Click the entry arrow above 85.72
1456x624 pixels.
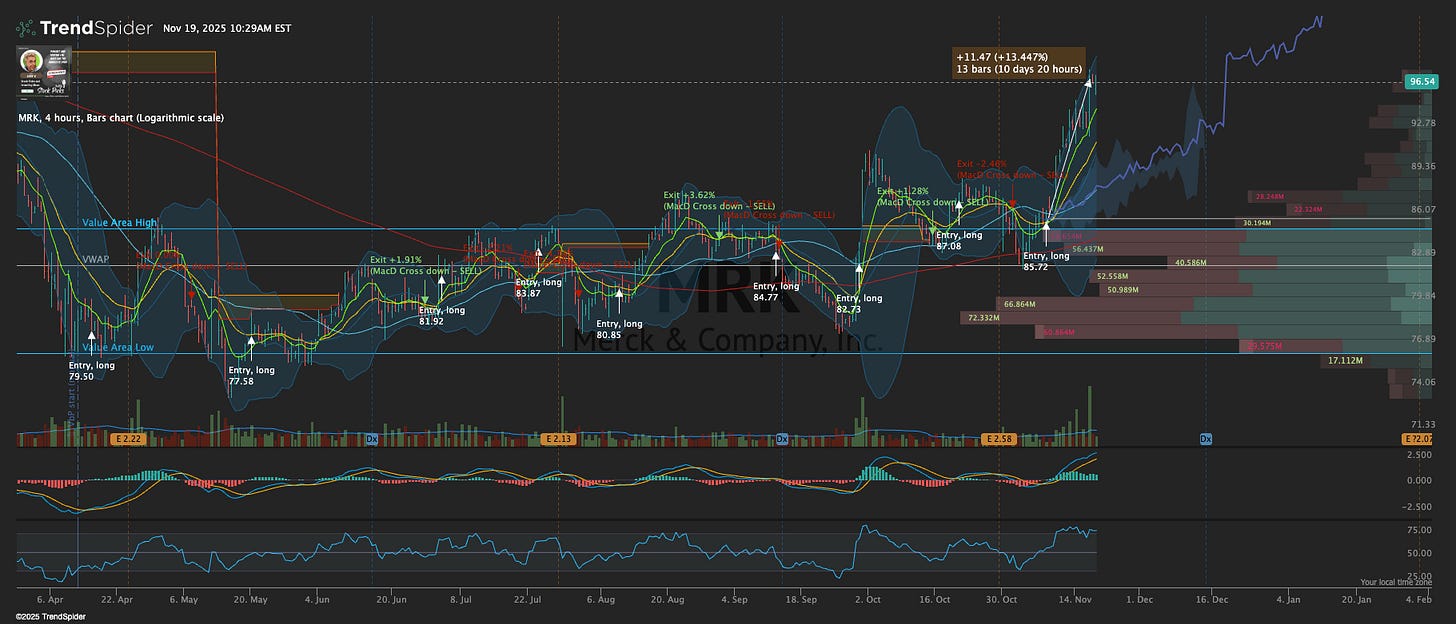pos(1046,233)
